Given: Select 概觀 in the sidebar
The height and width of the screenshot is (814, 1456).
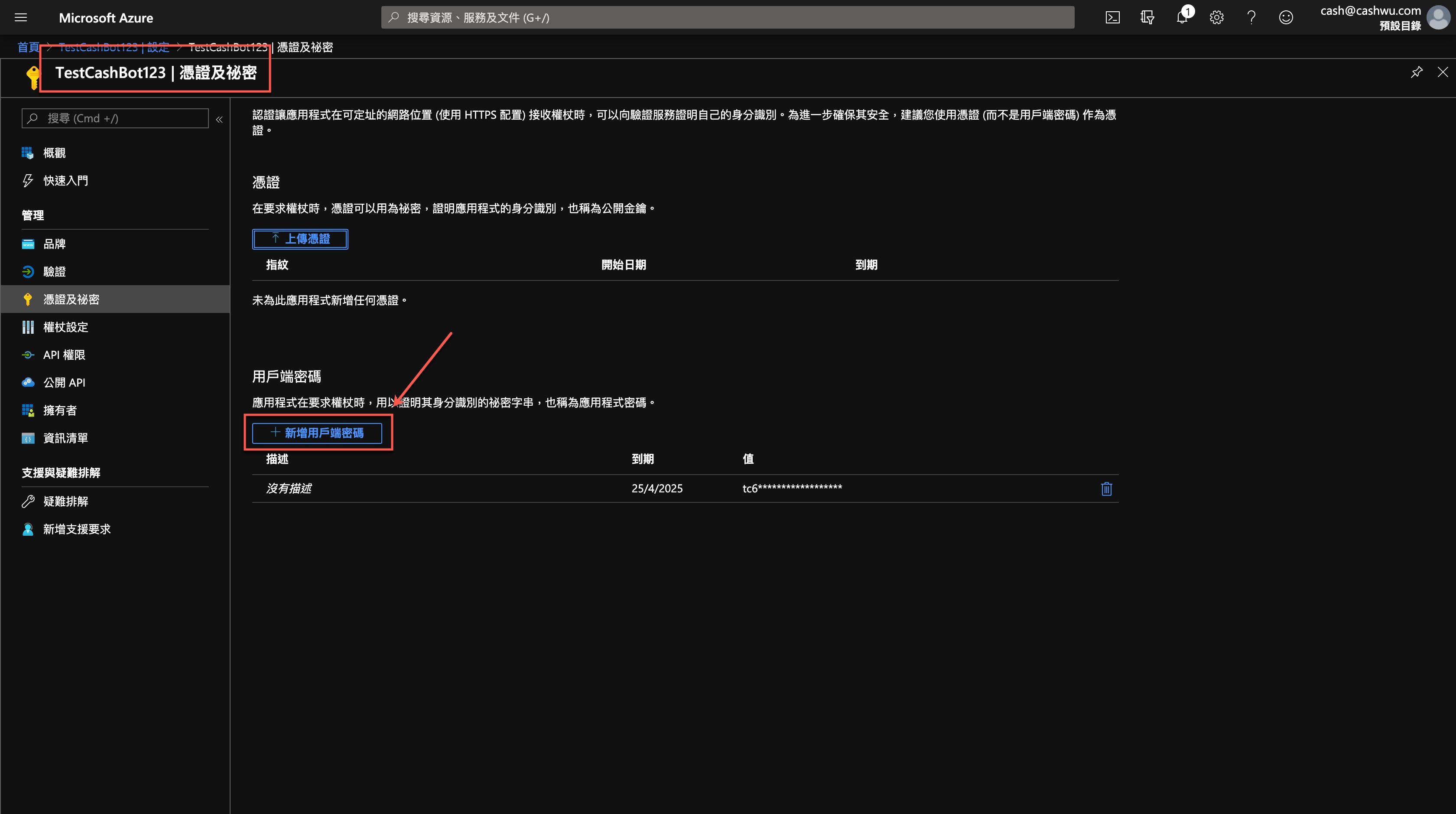Looking at the screenshot, I should [x=54, y=153].
